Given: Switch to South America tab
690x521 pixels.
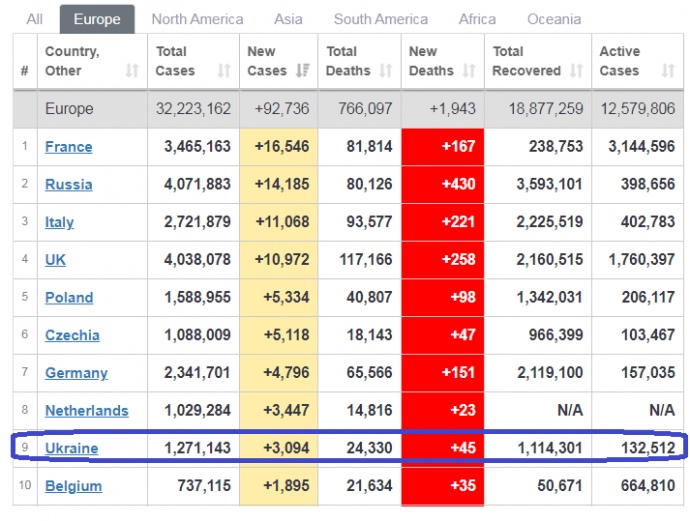Looking at the screenshot, I should pos(380,19).
